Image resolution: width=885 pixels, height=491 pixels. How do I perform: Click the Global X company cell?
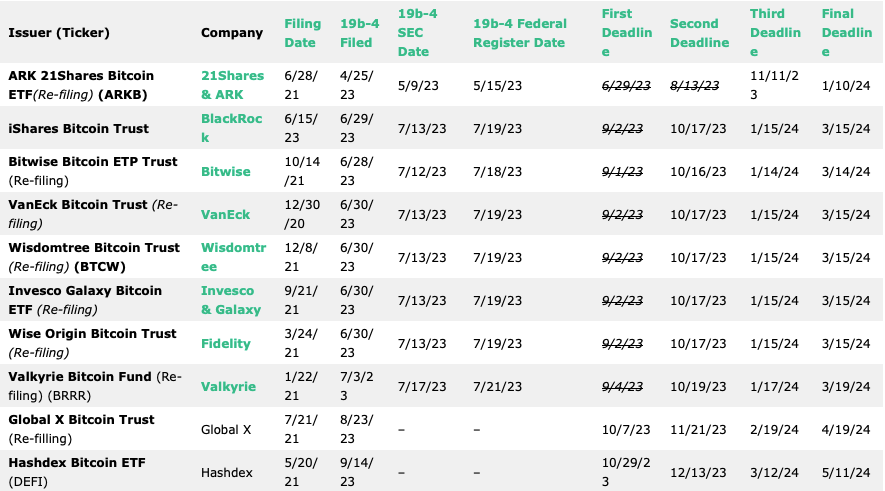pyautogui.click(x=226, y=429)
